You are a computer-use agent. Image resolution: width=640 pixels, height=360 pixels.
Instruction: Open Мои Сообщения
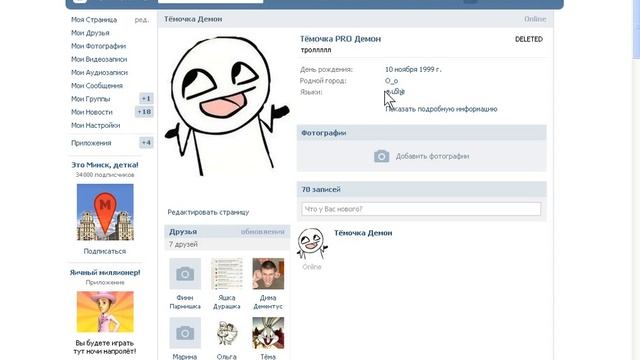97,86
